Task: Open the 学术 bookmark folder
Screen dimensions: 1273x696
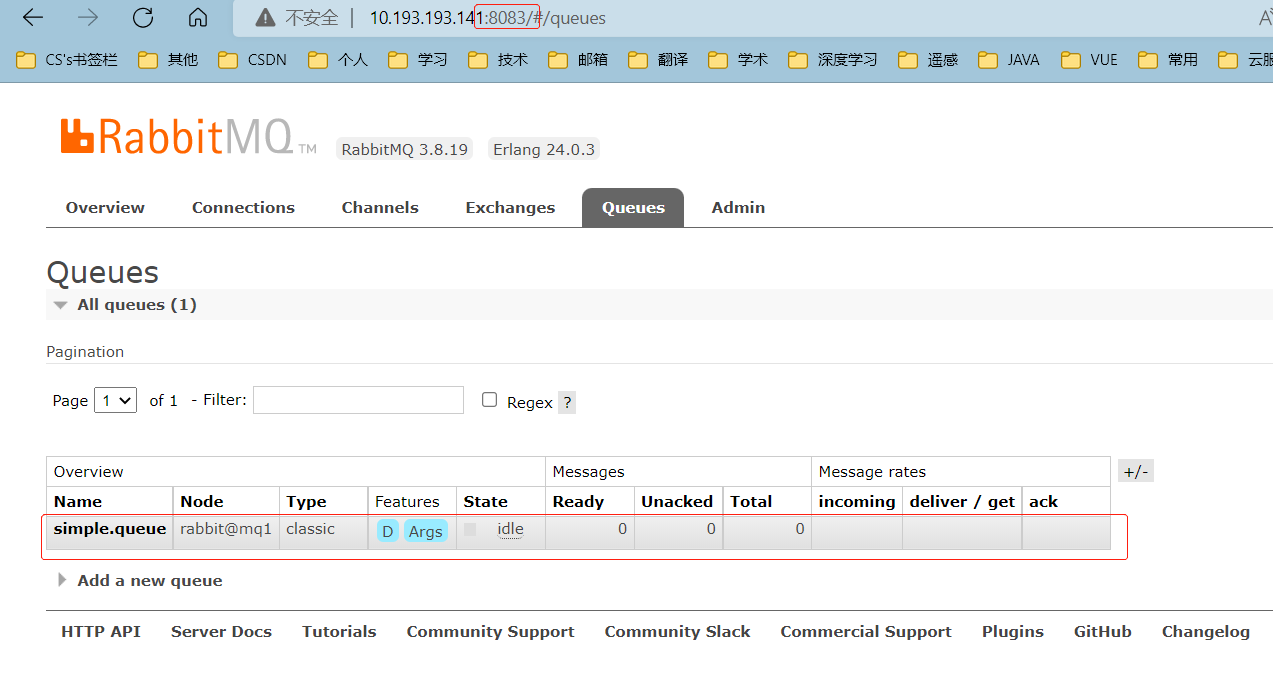Action: [x=738, y=60]
